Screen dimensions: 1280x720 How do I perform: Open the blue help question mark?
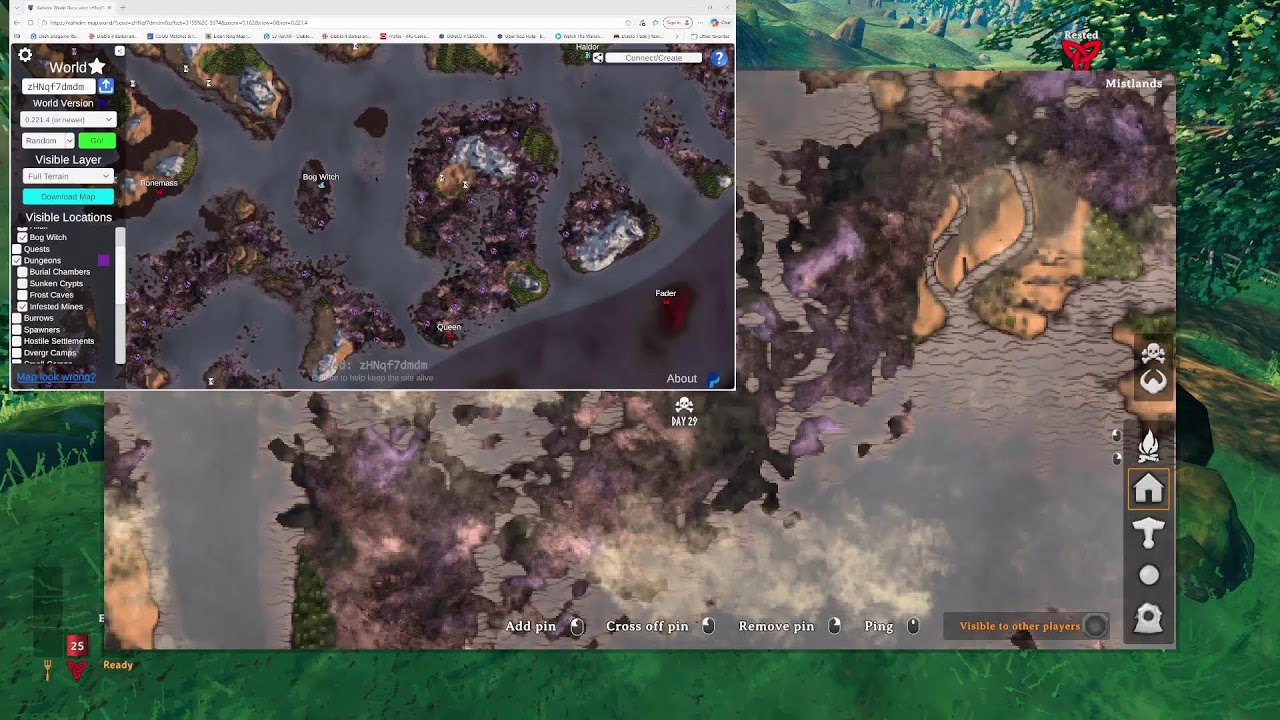[x=719, y=58]
